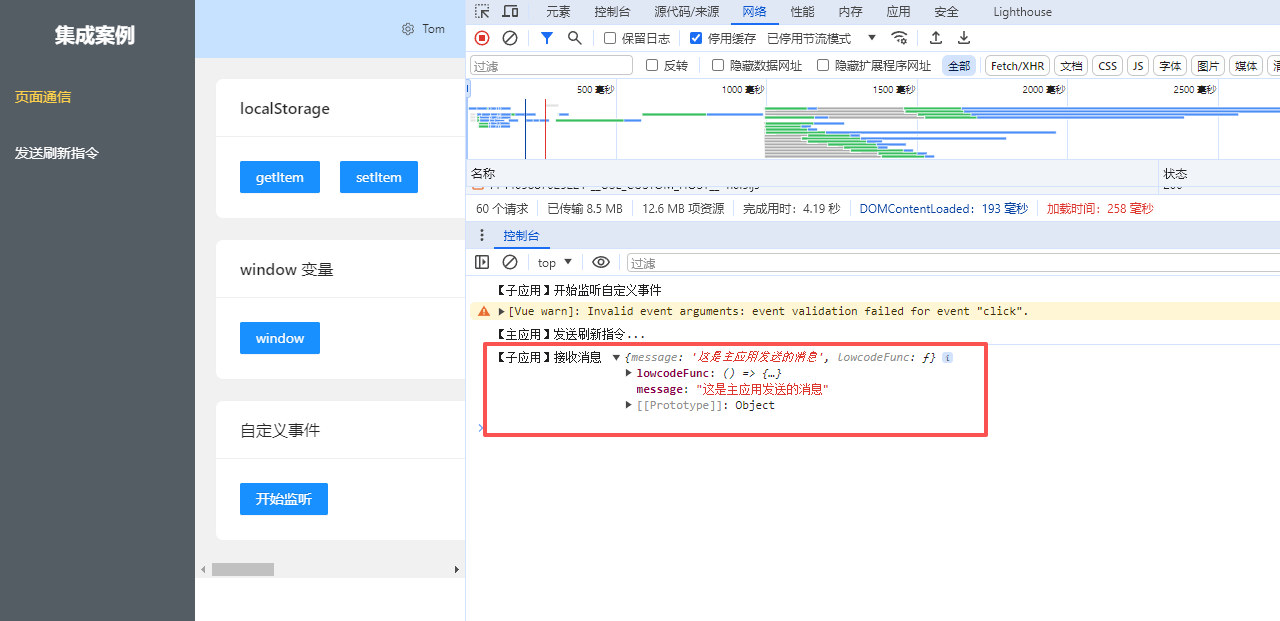This screenshot has height=621, width=1280.
Task: Open the top context selector dropdown
Action: pos(555,262)
